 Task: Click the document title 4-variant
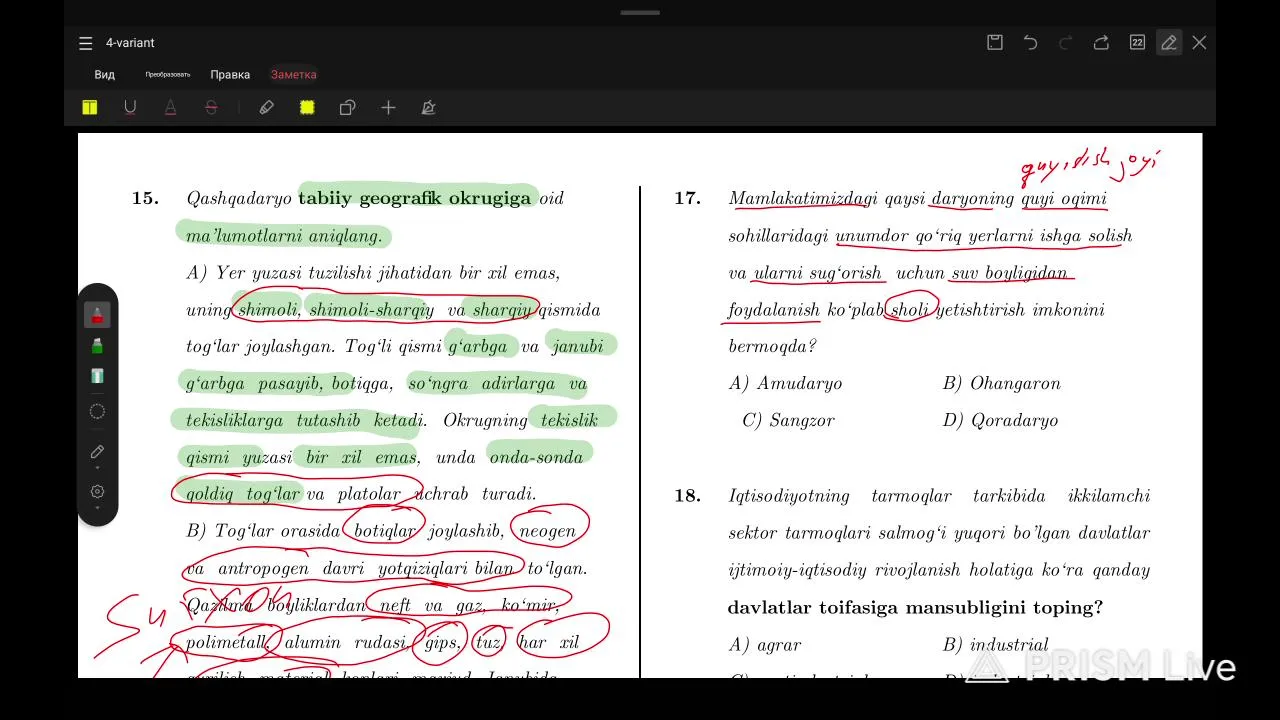click(130, 43)
